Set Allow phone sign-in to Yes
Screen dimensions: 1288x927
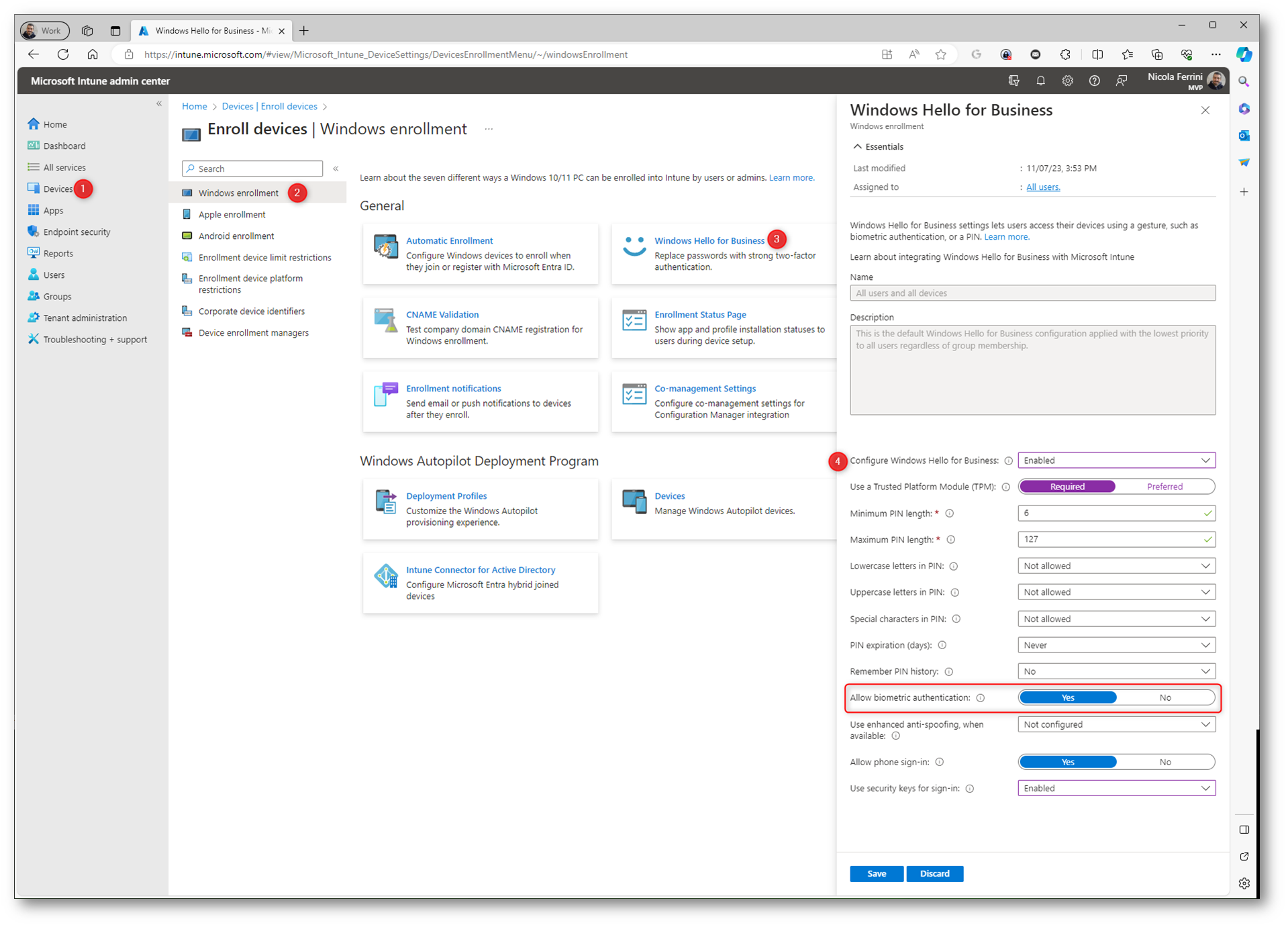click(x=1067, y=762)
